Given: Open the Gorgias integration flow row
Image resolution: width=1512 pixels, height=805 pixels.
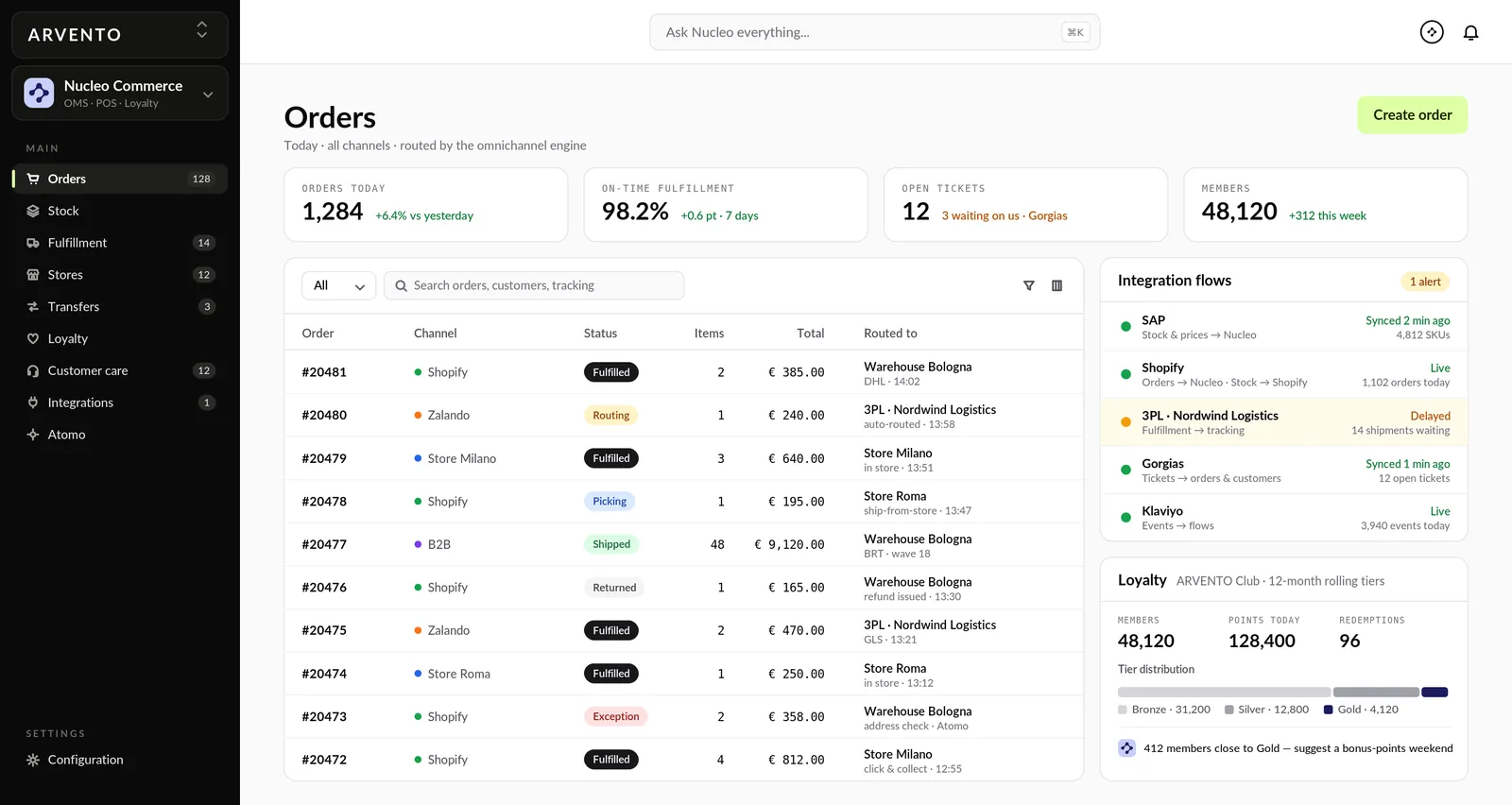Looking at the screenshot, I should 1283,471.
